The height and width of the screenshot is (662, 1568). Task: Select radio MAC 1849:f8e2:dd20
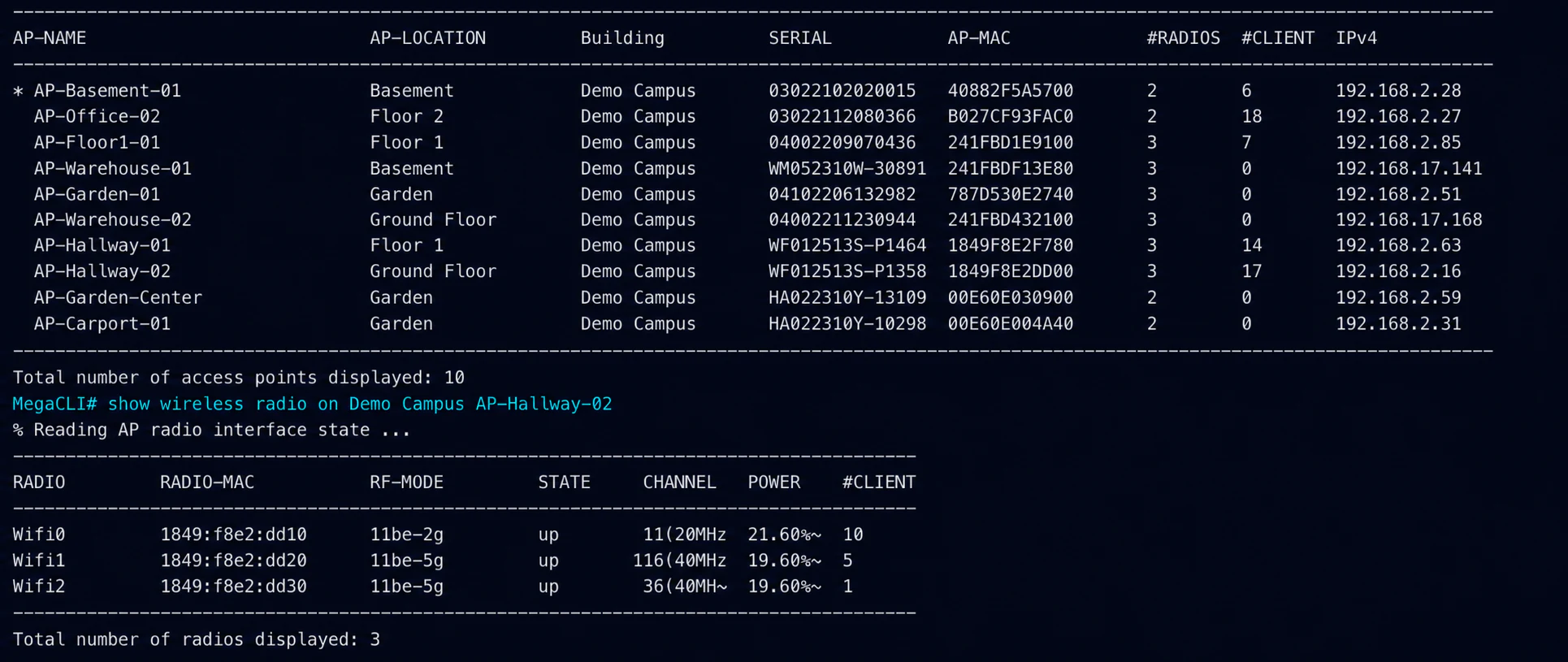(x=233, y=560)
